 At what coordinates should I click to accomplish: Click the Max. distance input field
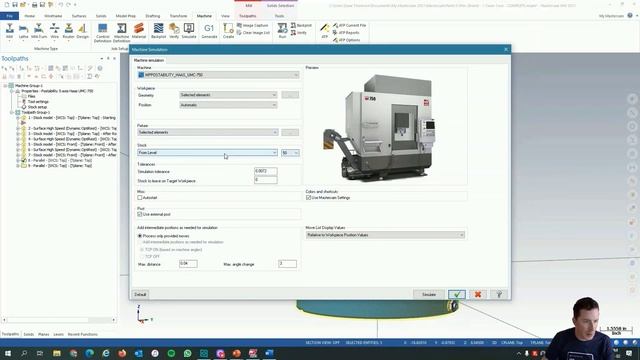coord(188,264)
